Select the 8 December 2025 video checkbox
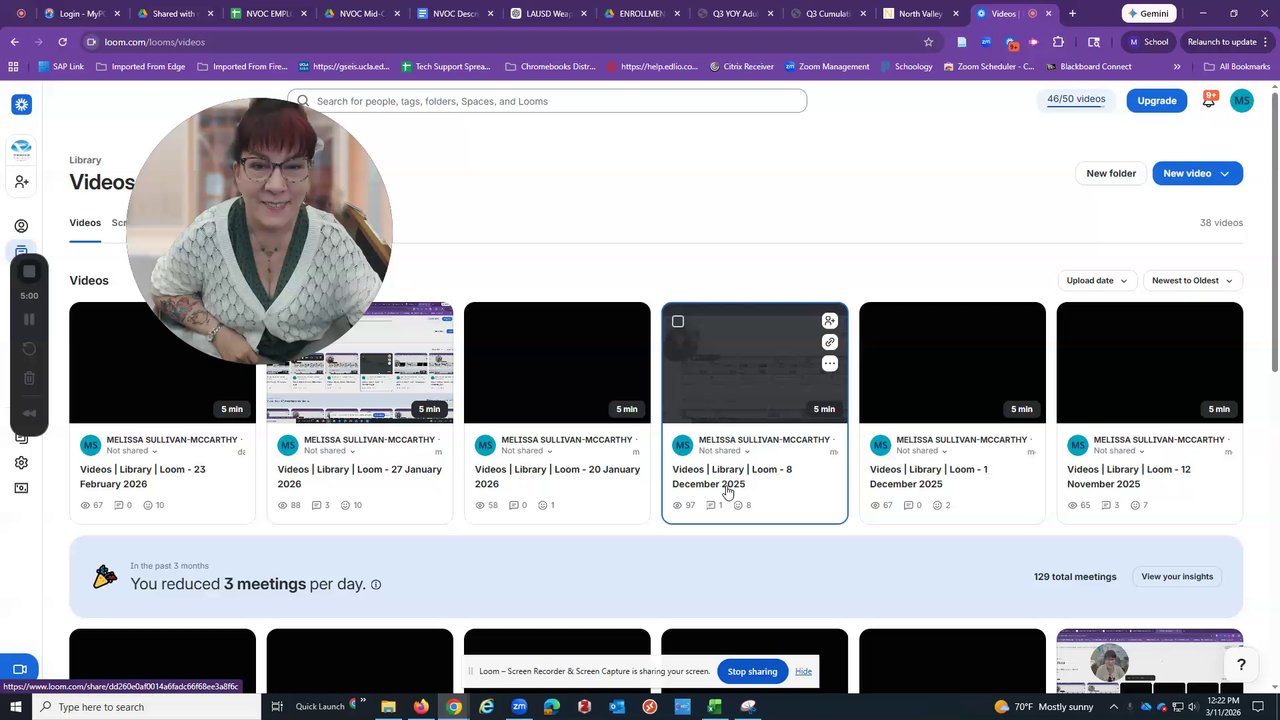Image resolution: width=1280 pixels, height=720 pixels. pyautogui.click(x=678, y=321)
